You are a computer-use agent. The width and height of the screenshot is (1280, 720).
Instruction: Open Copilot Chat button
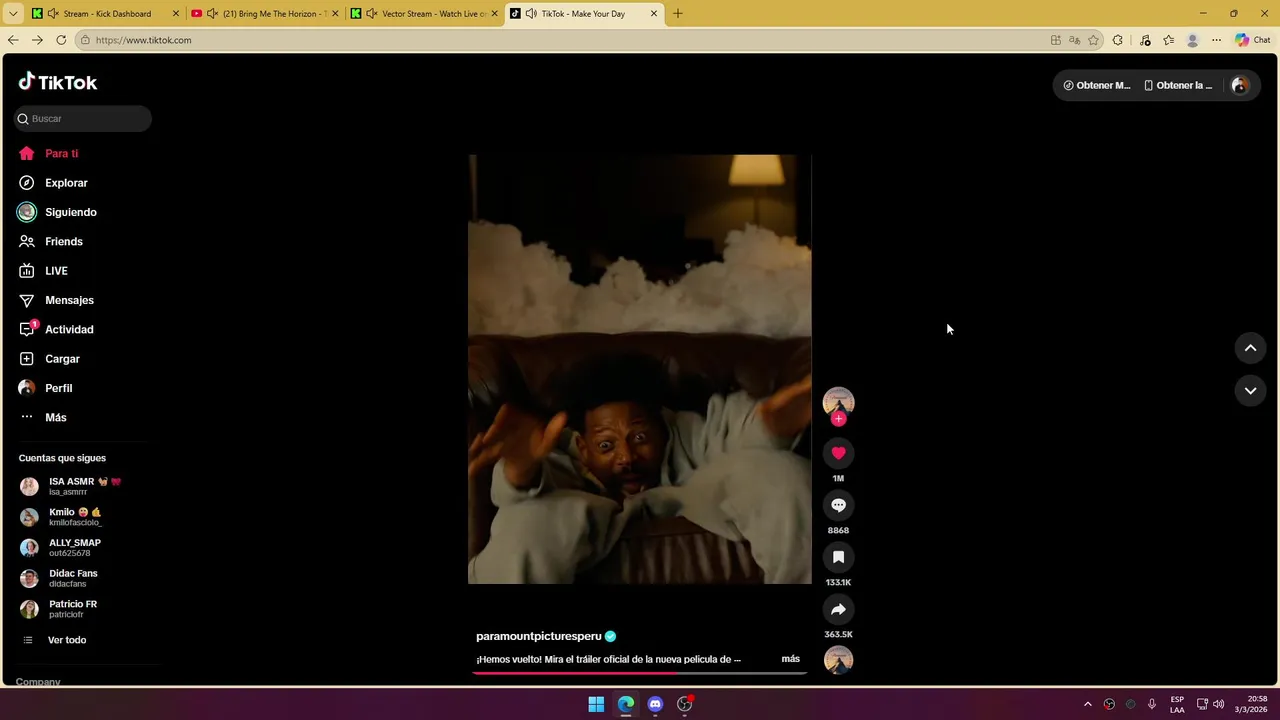(1253, 40)
